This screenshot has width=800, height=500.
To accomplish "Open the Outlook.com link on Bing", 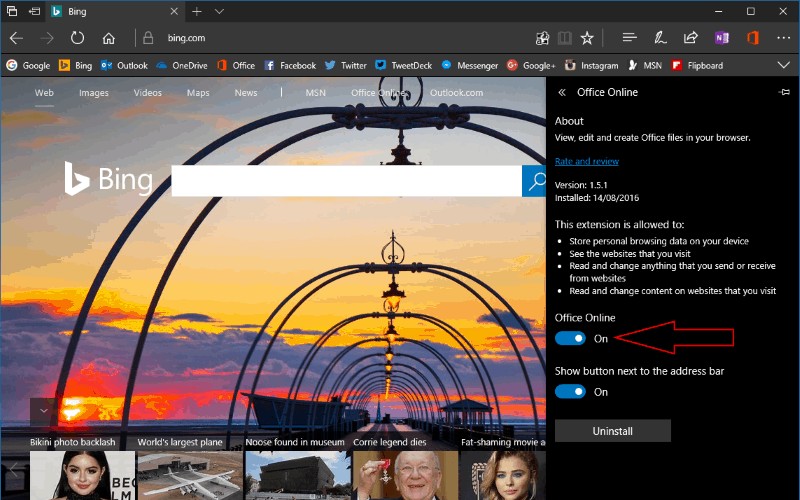I will coord(456,93).
